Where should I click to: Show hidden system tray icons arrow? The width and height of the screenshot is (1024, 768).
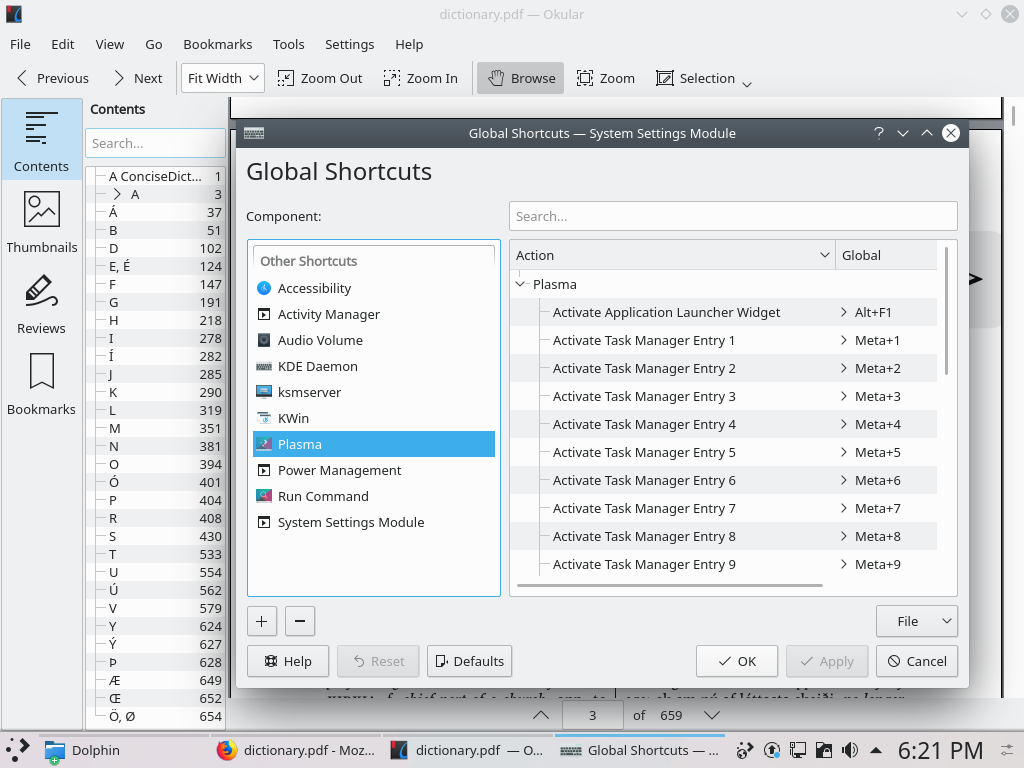876,750
